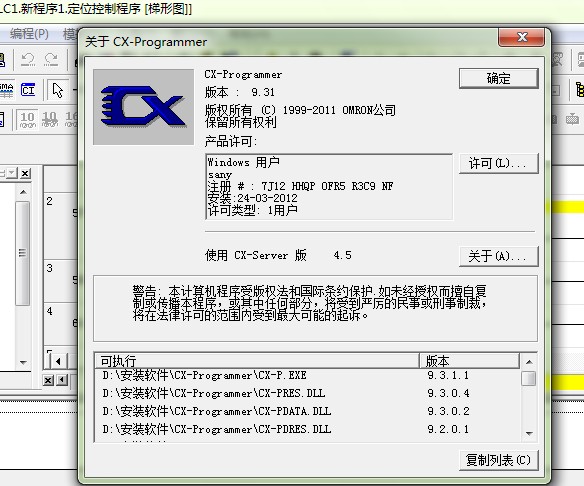Sort by the 可执行 column header

[x=257, y=360]
